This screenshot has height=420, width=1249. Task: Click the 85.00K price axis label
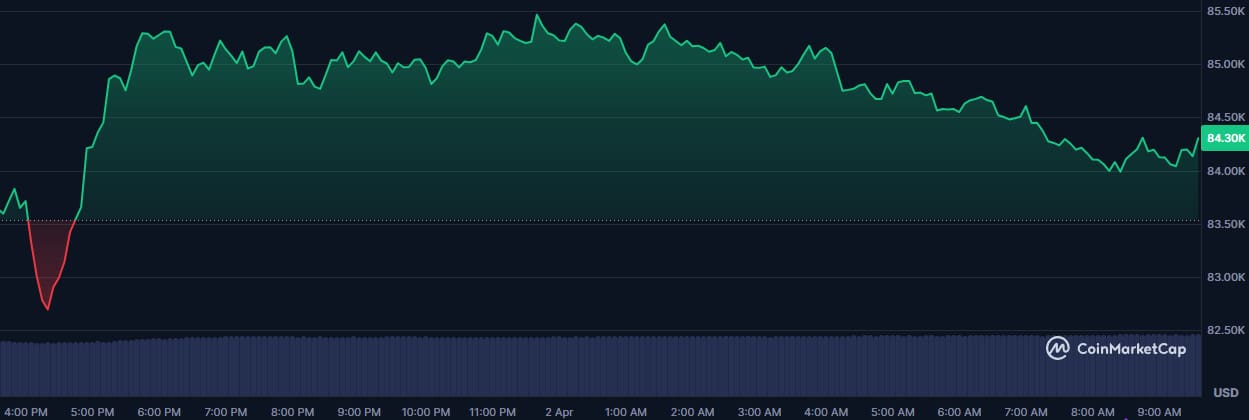pos(1225,65)
